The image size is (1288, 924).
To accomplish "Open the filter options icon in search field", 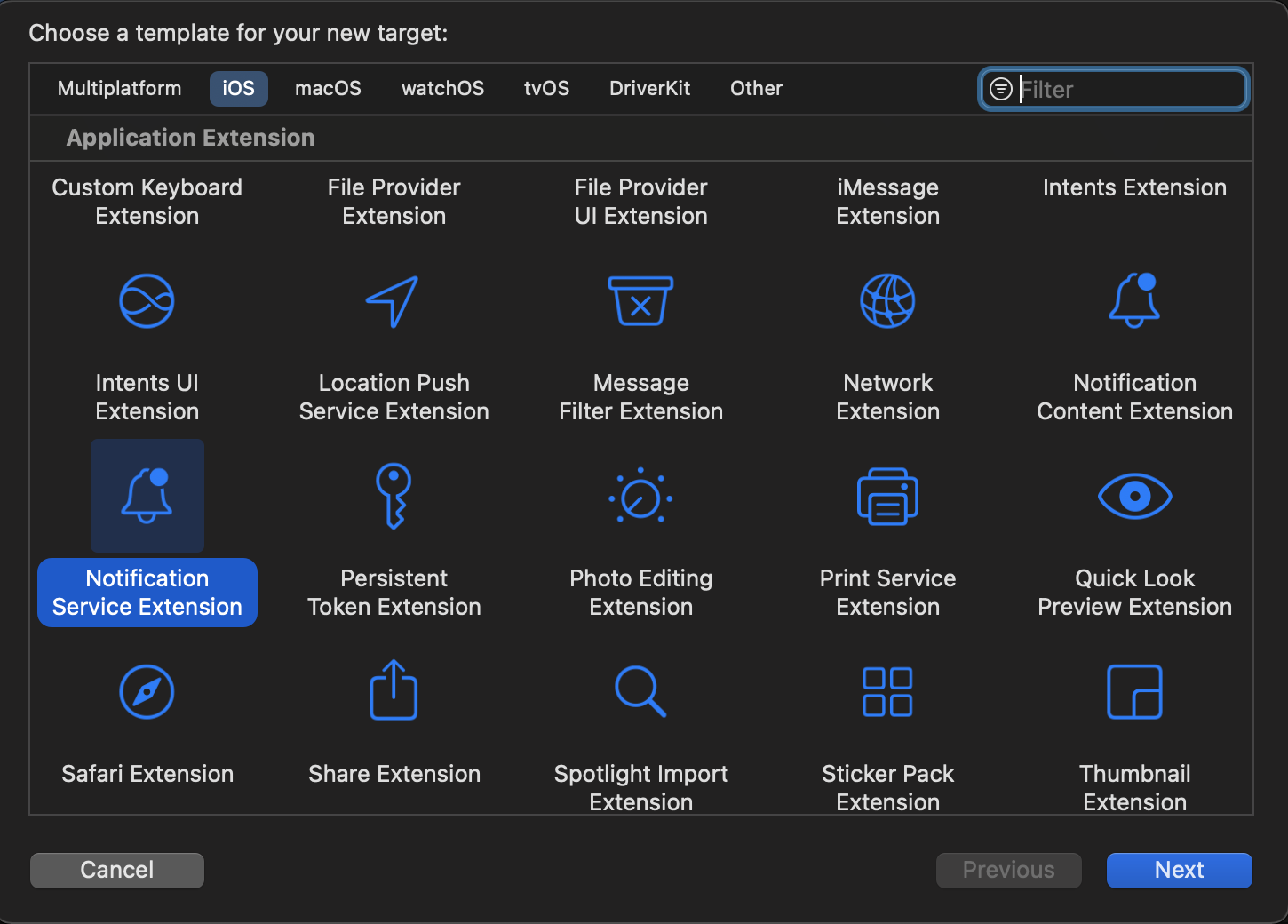I will coord(1001,89).
